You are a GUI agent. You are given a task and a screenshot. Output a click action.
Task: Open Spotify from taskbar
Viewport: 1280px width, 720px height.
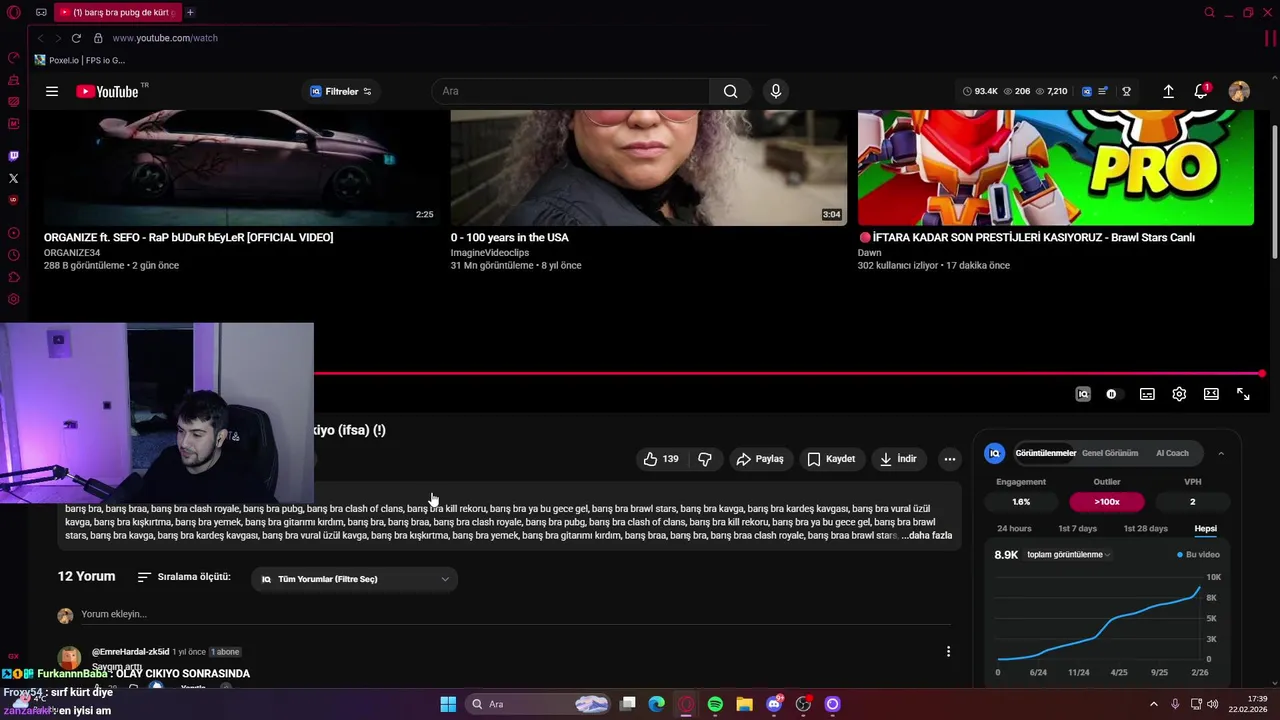[x=715, y=704]
